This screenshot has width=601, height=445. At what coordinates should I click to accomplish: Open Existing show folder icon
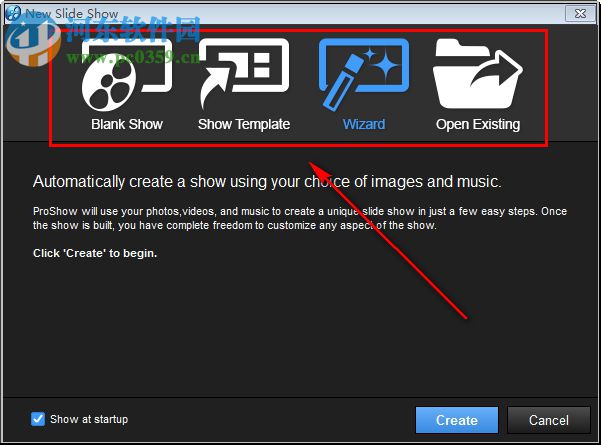pos(478,74)
